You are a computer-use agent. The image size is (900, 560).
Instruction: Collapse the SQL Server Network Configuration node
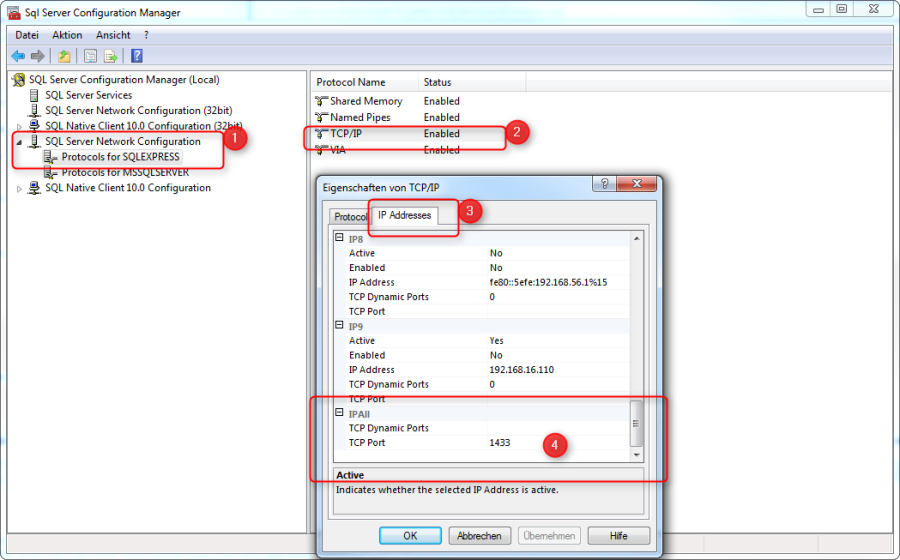(19, 142)
